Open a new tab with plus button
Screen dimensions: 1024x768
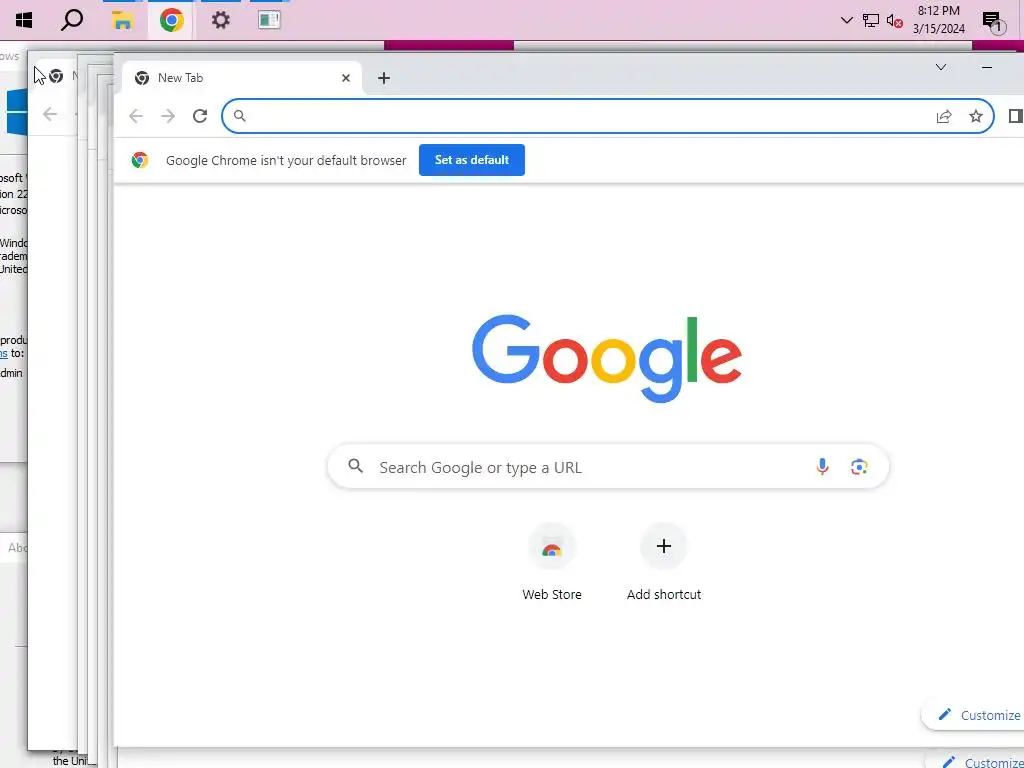[384, 78]
